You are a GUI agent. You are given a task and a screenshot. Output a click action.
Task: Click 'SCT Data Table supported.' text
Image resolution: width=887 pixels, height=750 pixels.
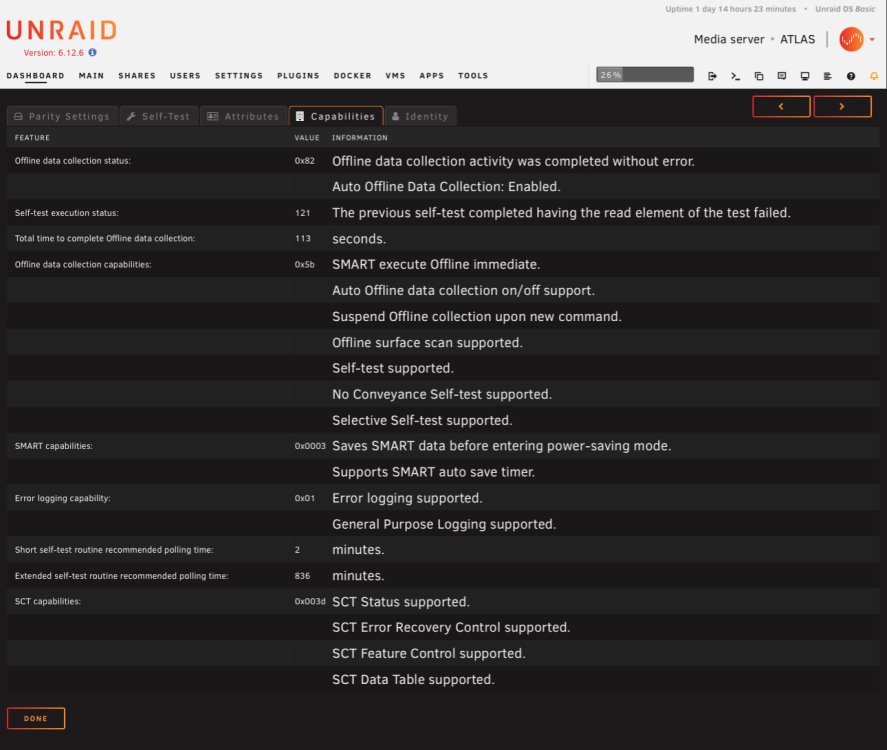click(x=413, y=679)
